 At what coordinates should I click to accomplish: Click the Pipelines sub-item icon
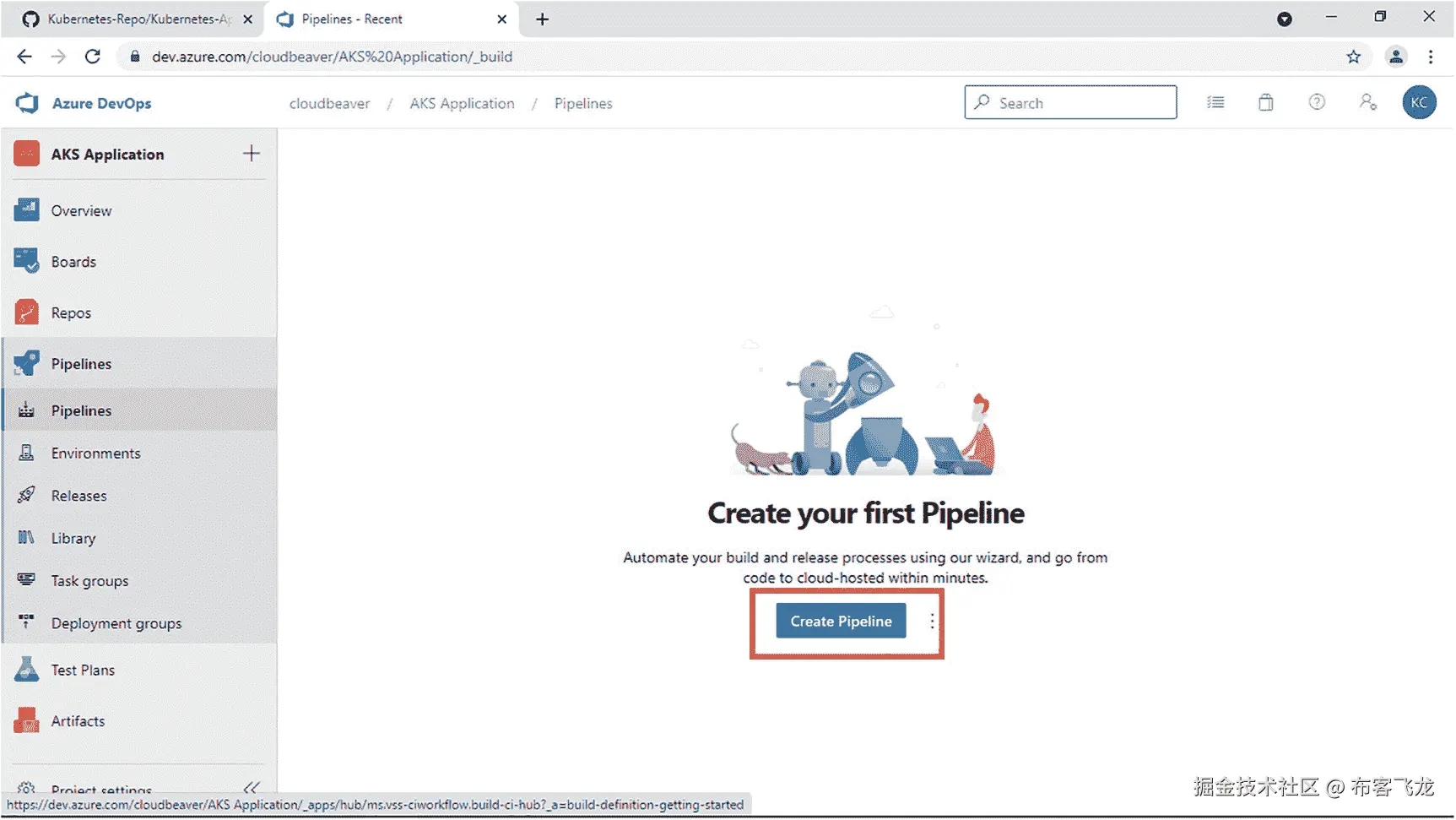(x=27, y=410)
